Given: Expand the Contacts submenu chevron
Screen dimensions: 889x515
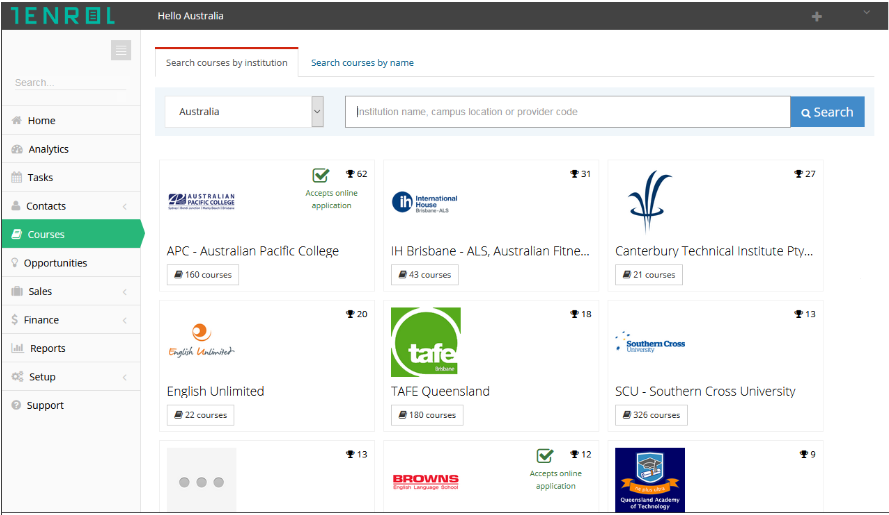Looking at the screenshot, I should coord(125,206).
